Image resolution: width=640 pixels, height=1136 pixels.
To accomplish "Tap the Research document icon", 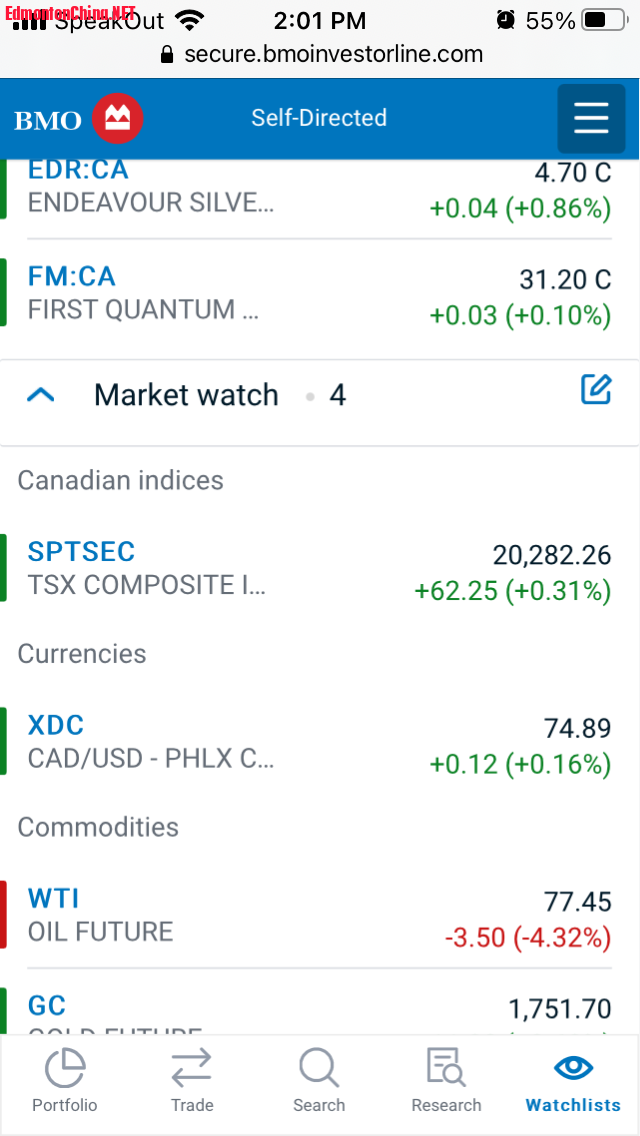I will tap(446, 1068).
